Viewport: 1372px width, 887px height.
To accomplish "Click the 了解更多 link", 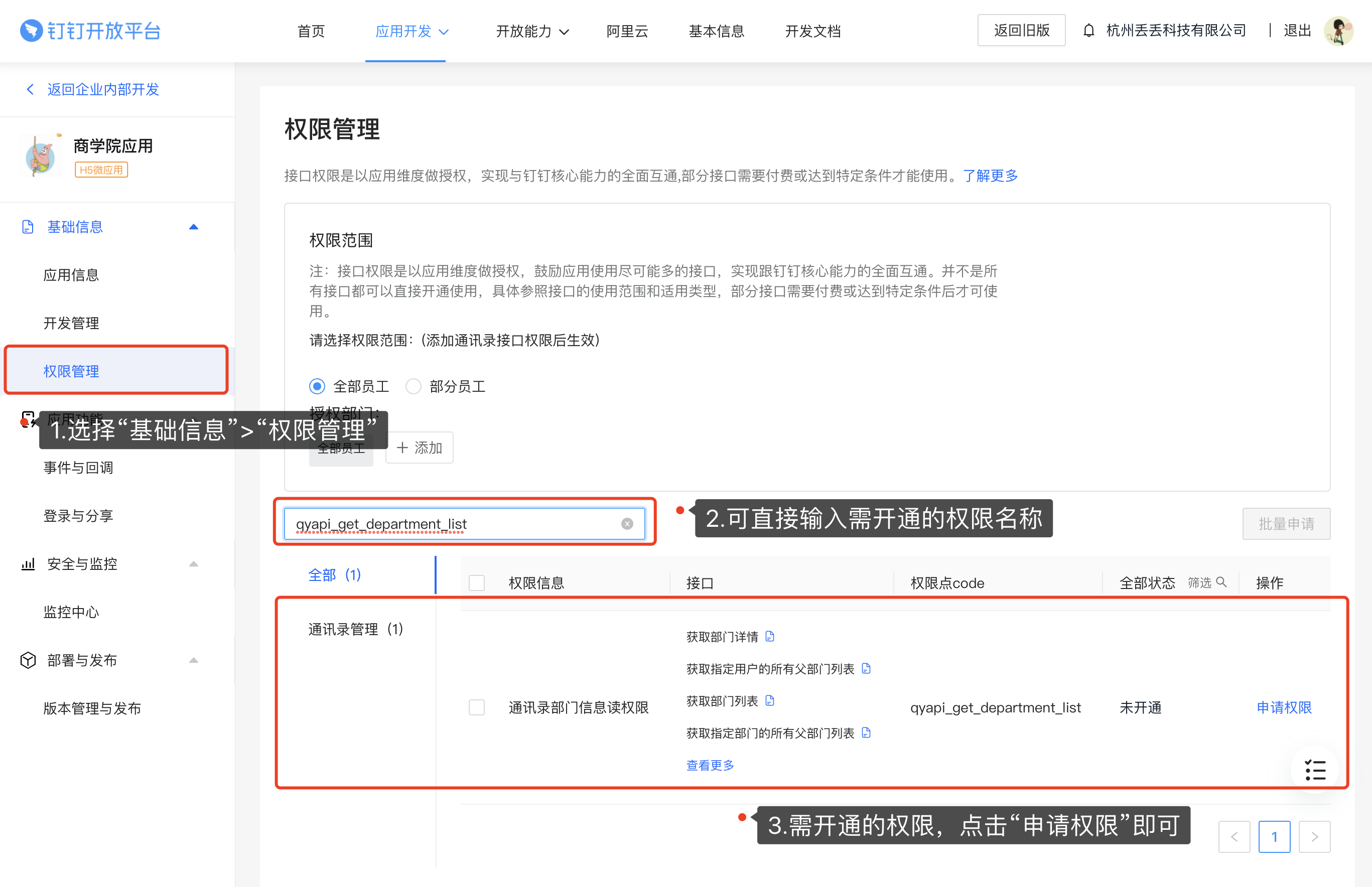I will [990, 176].
